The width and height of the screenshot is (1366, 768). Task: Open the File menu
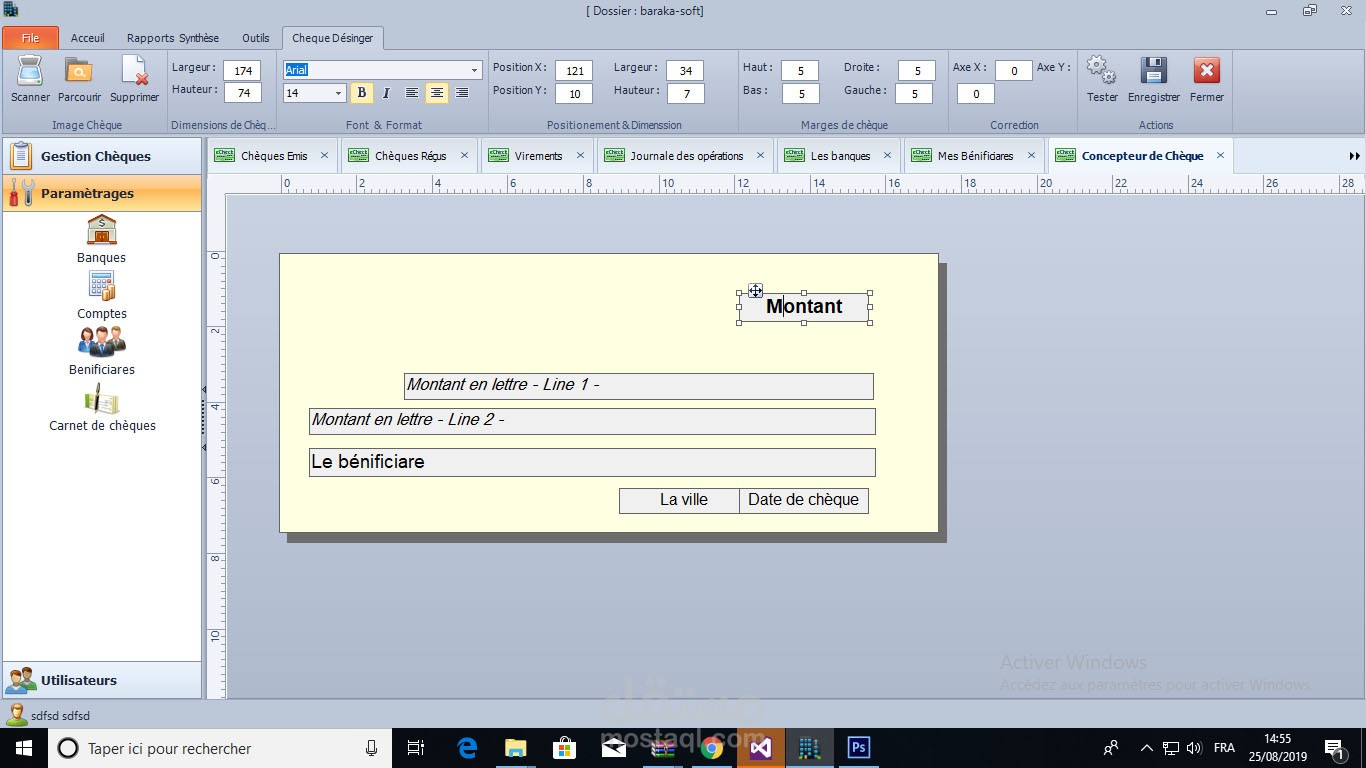pos(30,38)
